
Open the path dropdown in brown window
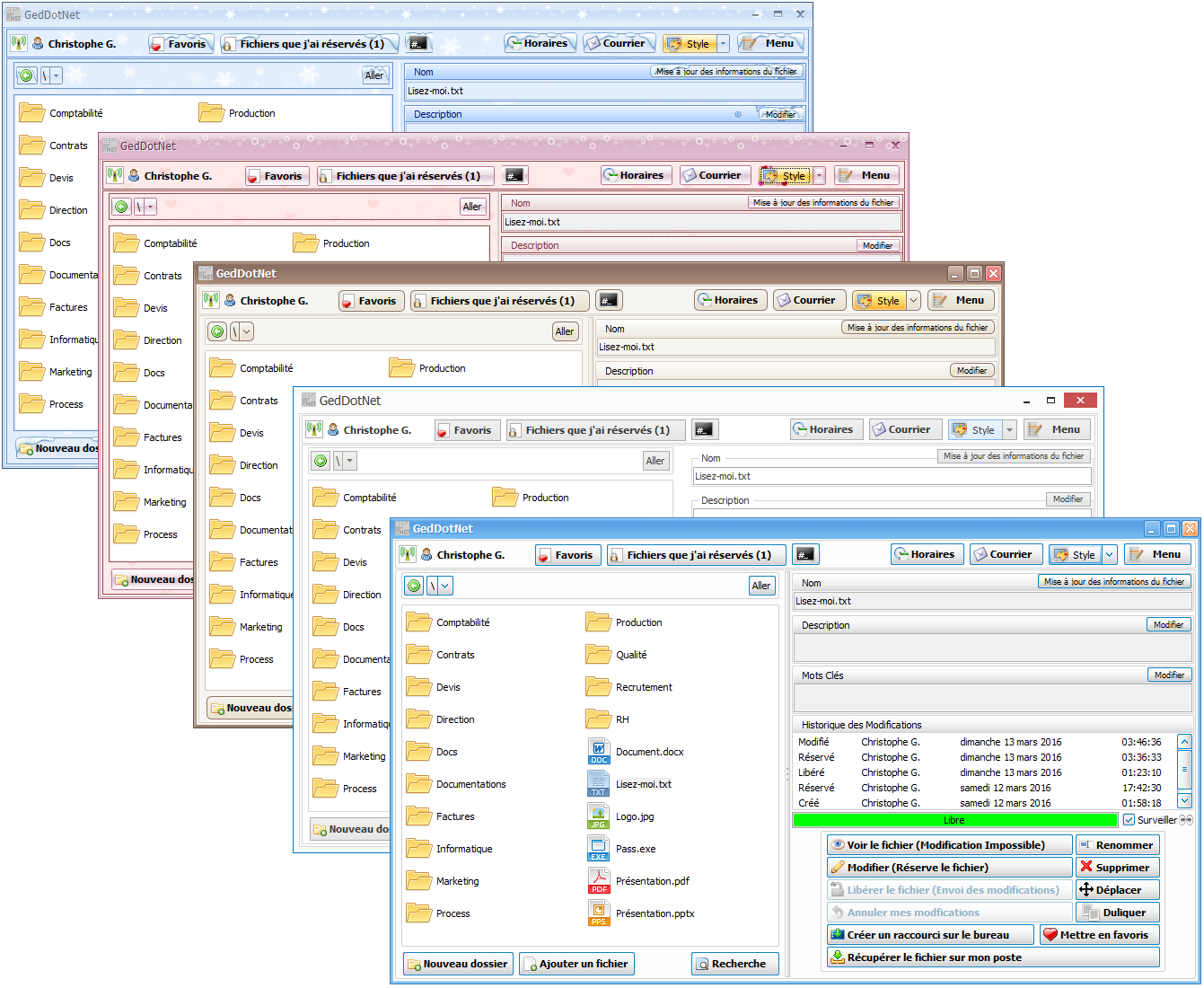point(247,331)
